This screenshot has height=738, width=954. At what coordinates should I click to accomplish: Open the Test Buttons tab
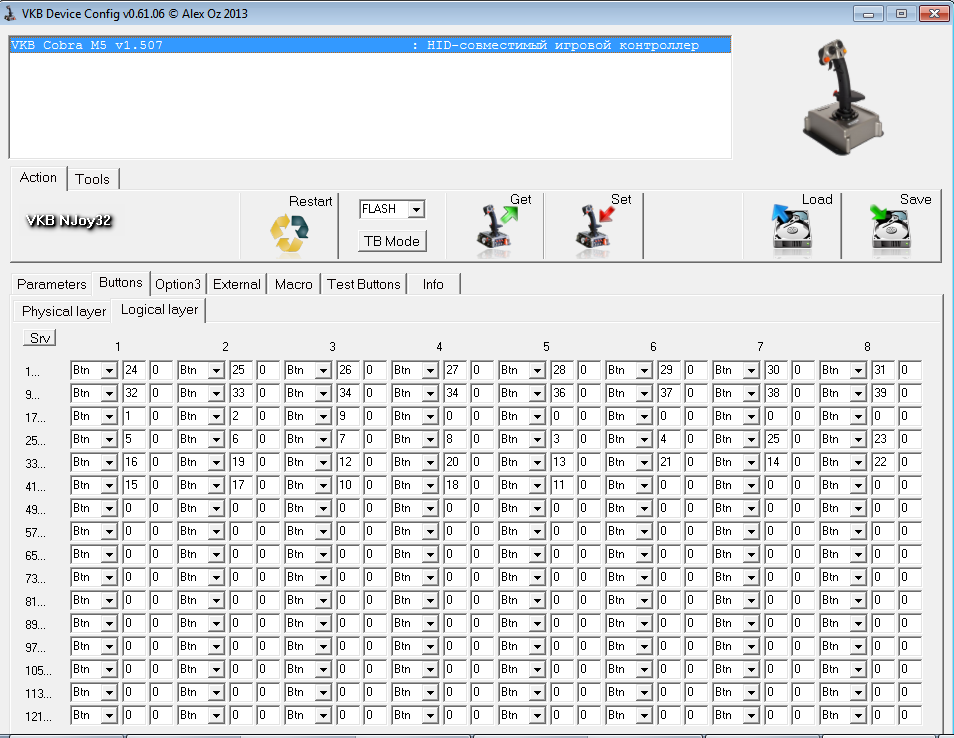coord(364,284)
